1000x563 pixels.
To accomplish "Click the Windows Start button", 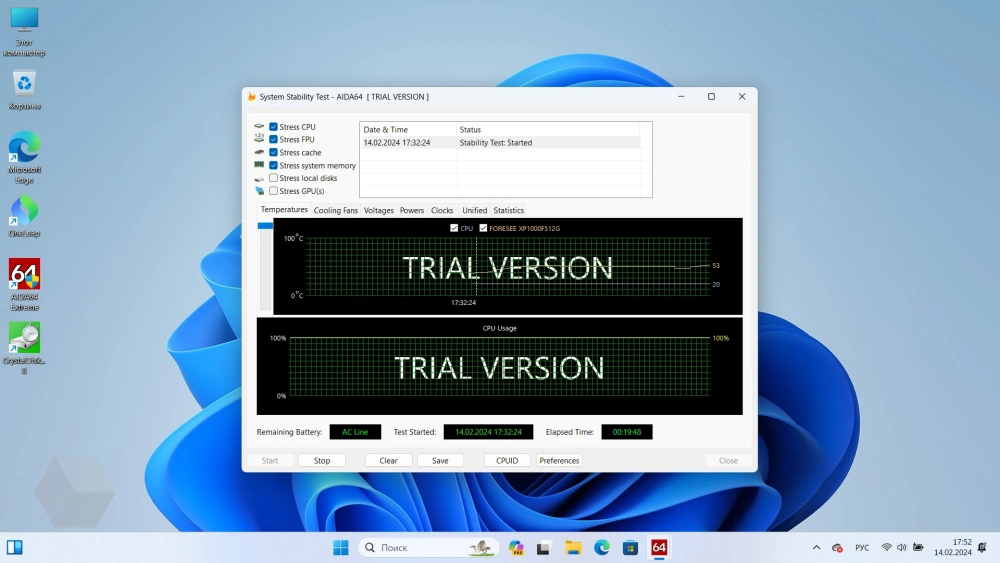I will tap(341, 547).
